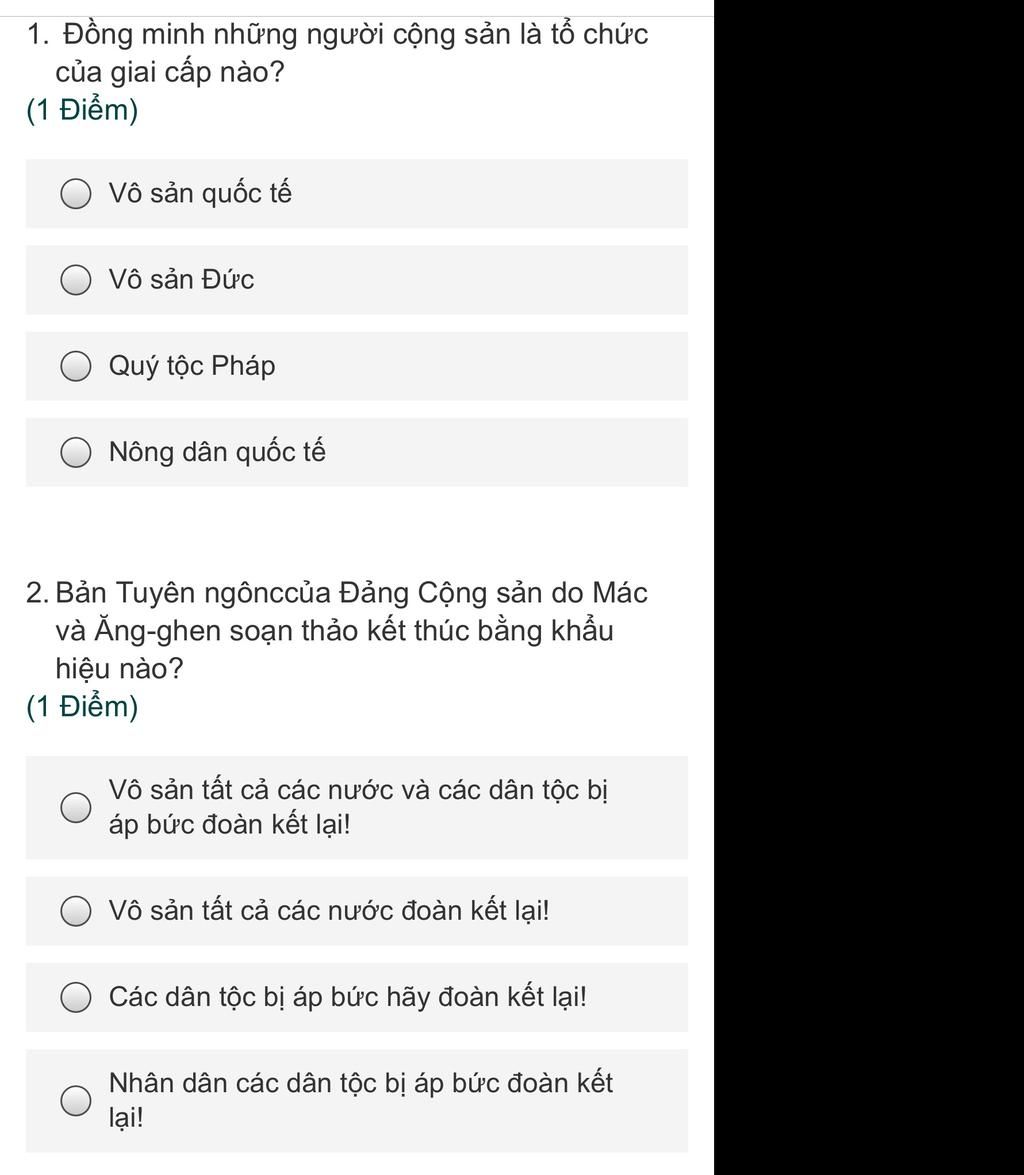Pick the 'Quý tộc Pháp' radio button

pyautogui.click(x=76, y=367)
